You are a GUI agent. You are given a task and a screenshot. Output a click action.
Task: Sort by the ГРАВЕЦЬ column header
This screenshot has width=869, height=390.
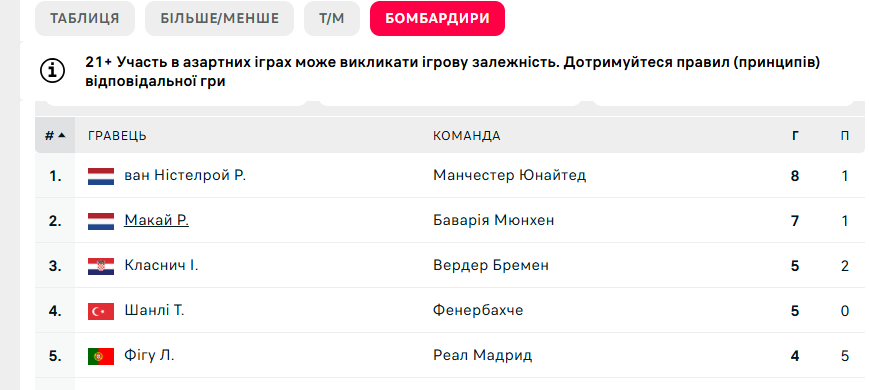pos(117,136)
